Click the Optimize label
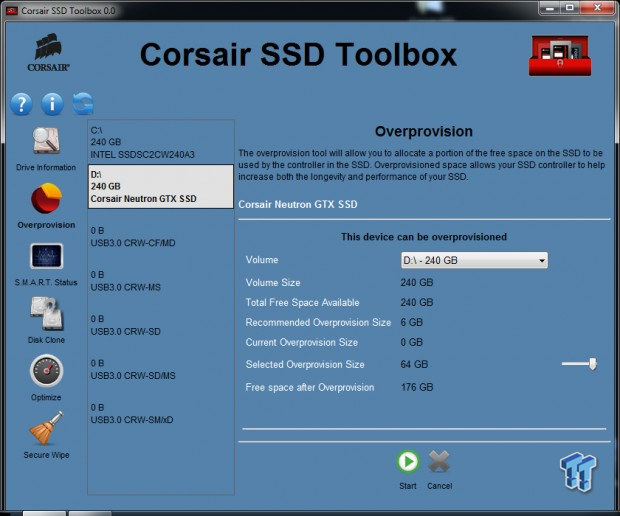620x516 pixels. pos(46,397)
